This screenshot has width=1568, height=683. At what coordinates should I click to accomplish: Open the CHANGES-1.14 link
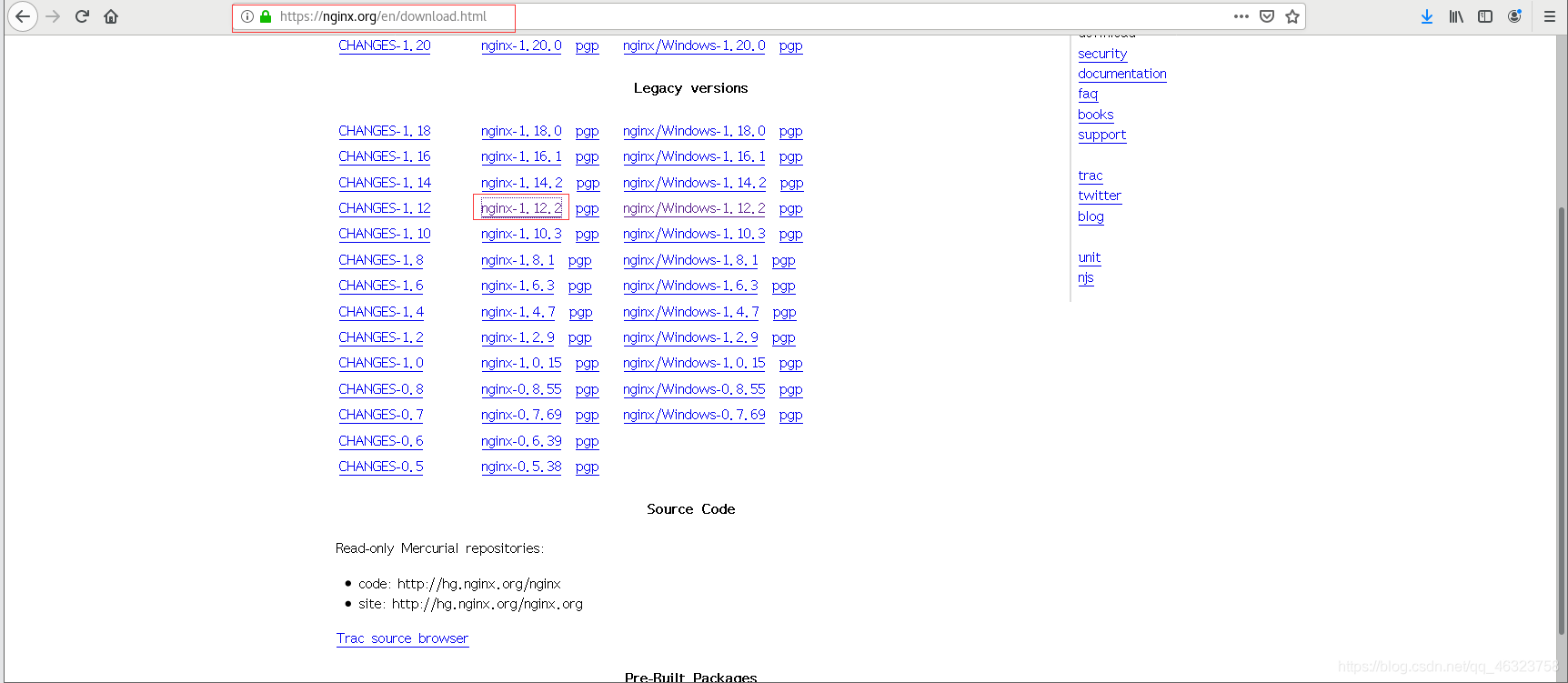pos(385,183)
